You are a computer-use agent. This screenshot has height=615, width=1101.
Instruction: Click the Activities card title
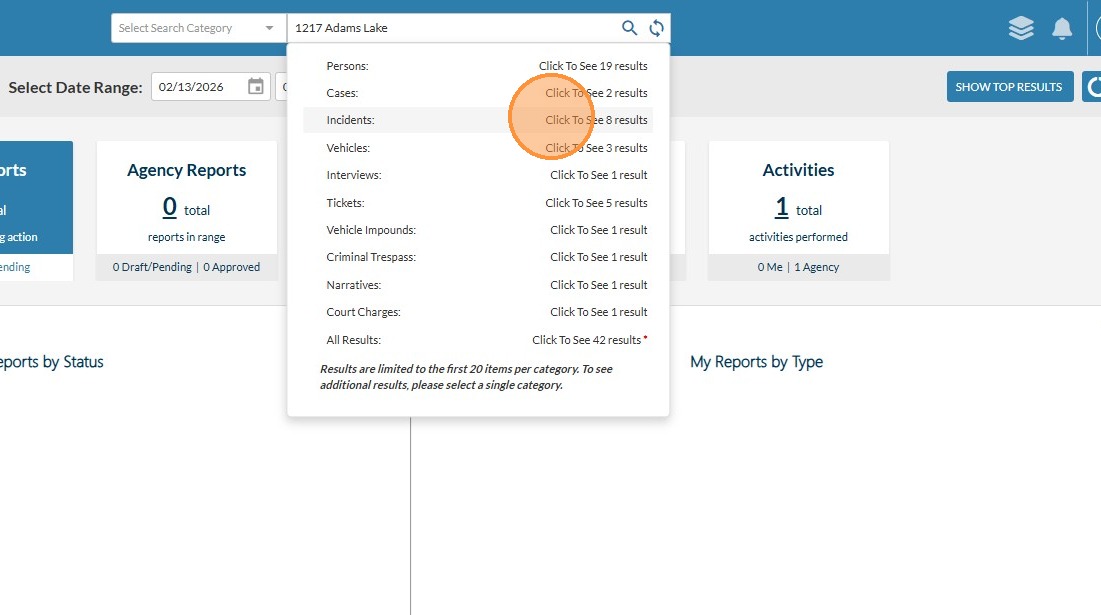798,170
